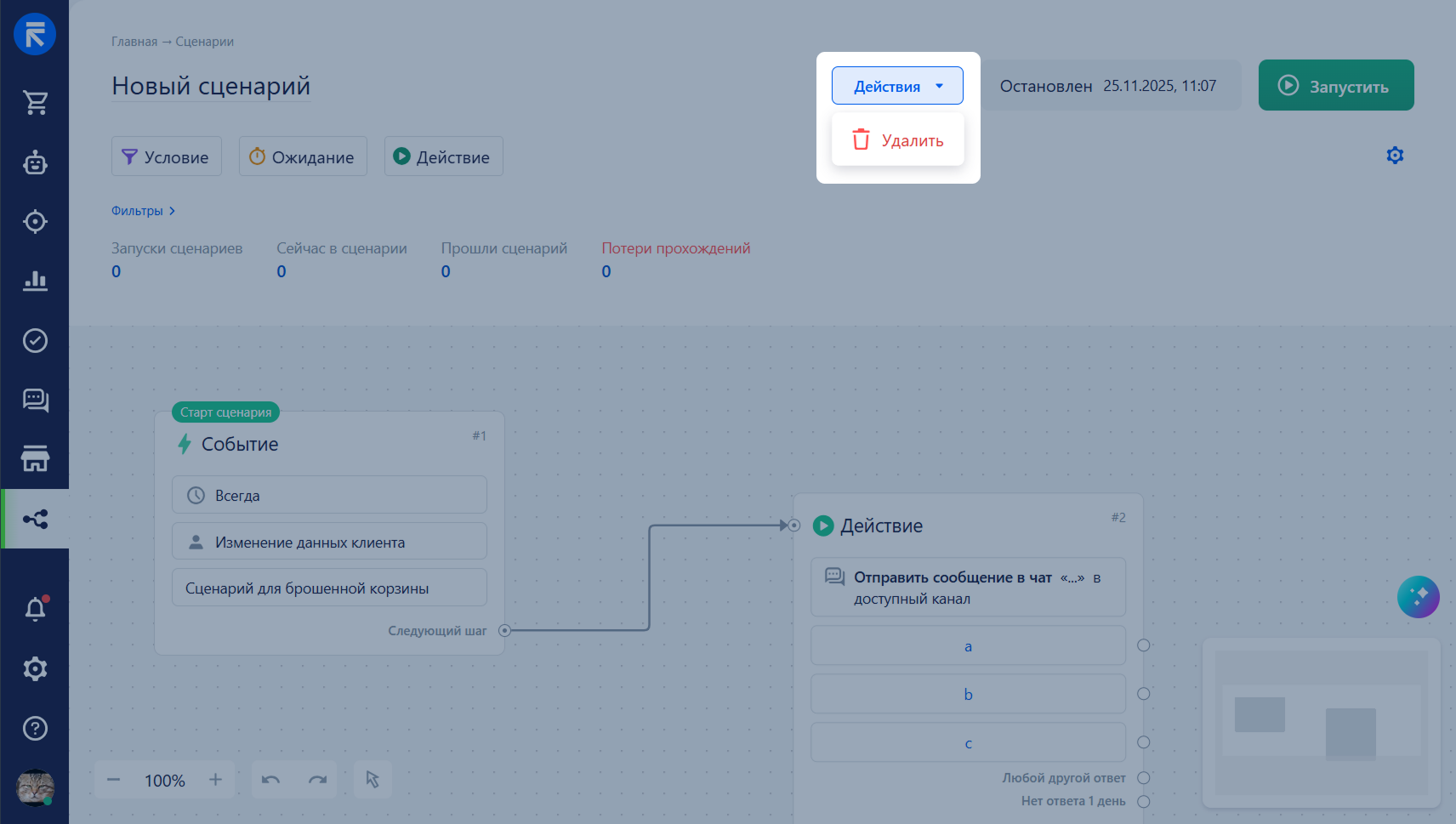1456x824 pixels.
Task: Choose 'Удалить' from the actions menu
Action: [898, 140]
